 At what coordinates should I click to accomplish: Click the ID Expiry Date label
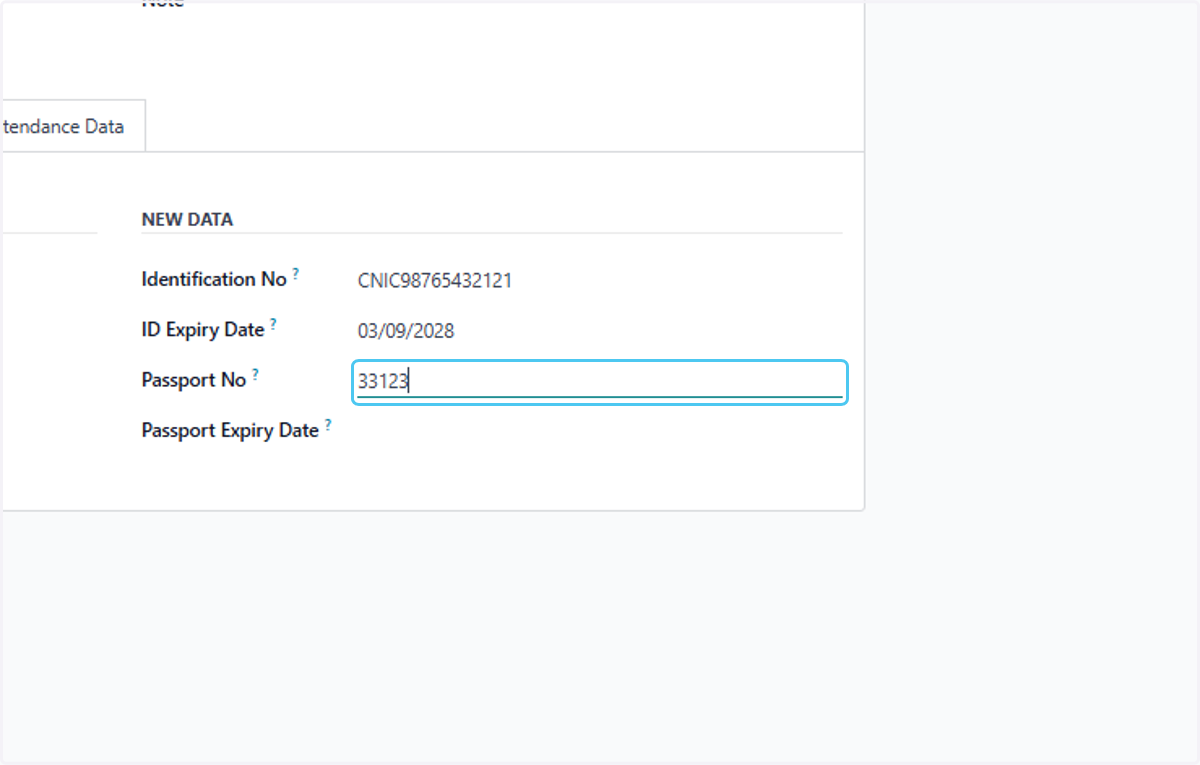203,330
